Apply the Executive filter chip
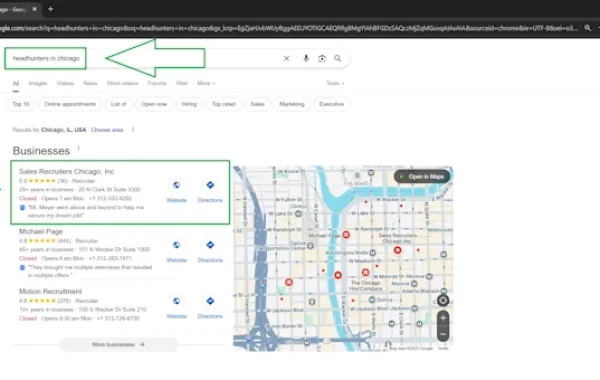This screenshot has height=380, width=600. point(331,104)
